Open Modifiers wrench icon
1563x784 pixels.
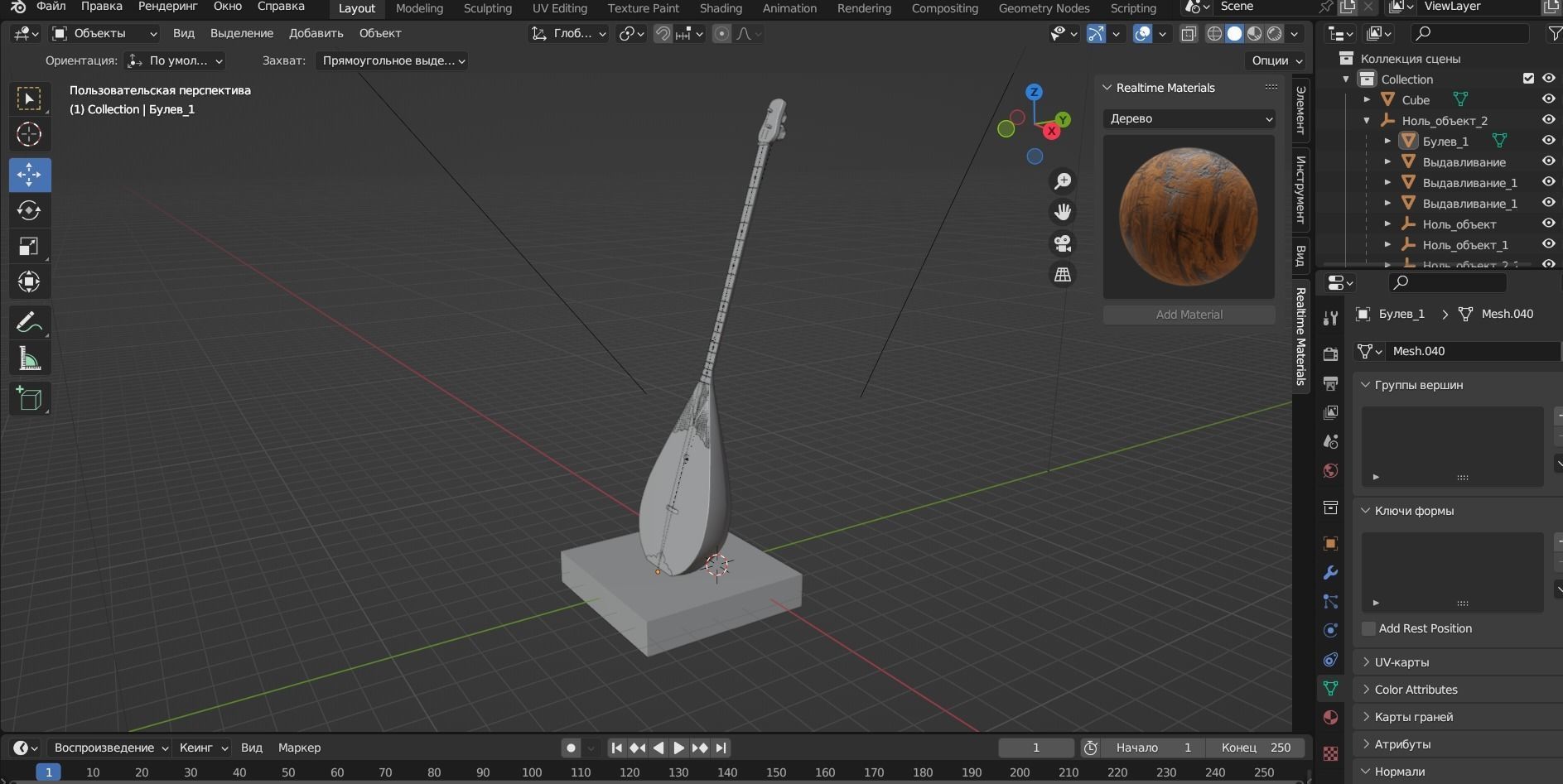1330,573
